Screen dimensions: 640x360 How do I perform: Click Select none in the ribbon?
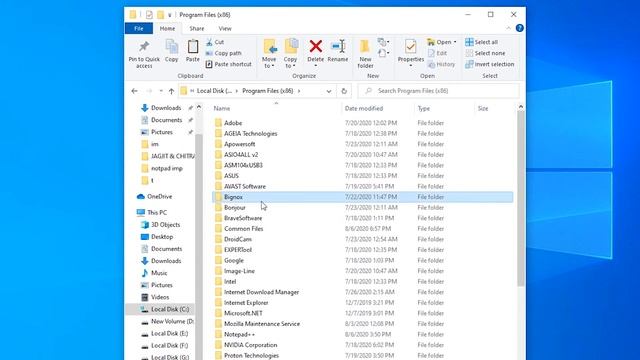coord(485,53)
